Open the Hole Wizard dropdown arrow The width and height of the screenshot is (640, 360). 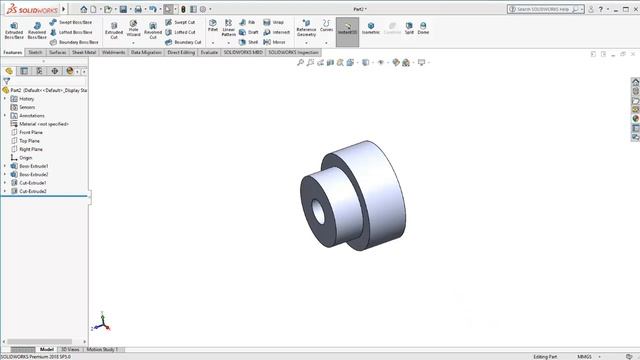point(133,42)
